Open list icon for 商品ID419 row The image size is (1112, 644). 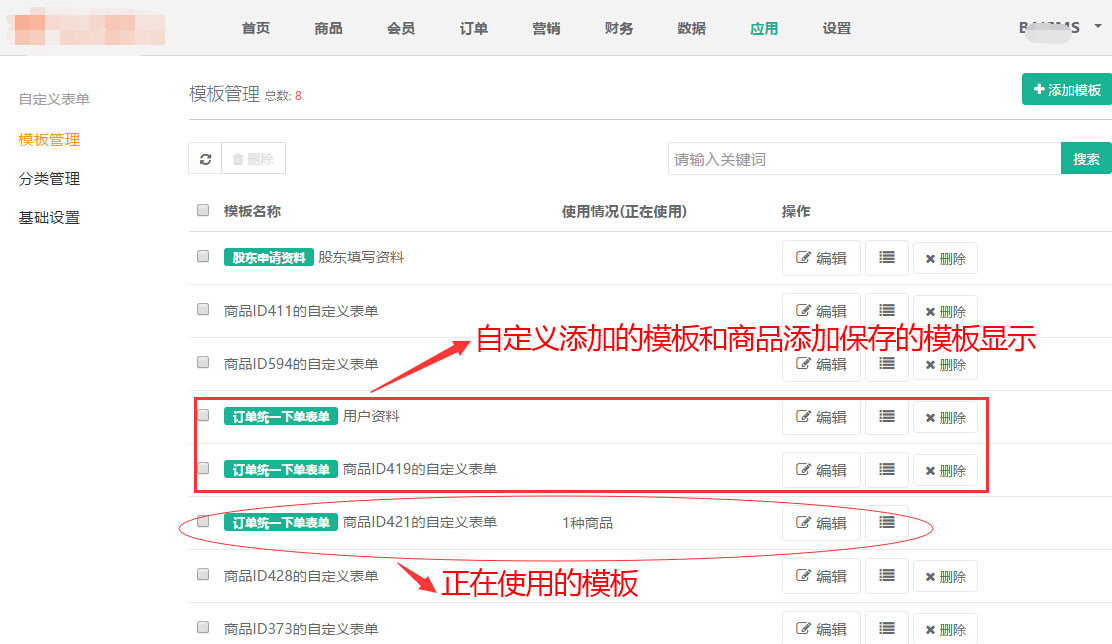click(x=886, y=469)
